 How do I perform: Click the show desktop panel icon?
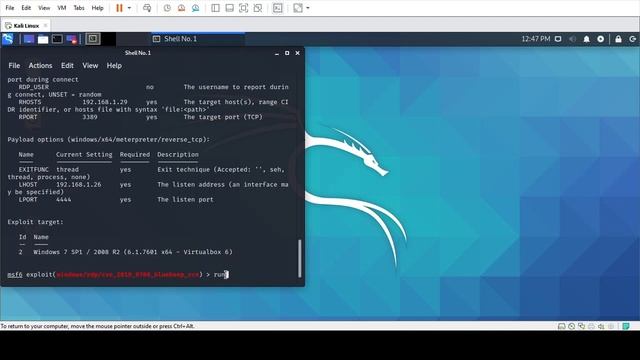click(x=29, y=39)
